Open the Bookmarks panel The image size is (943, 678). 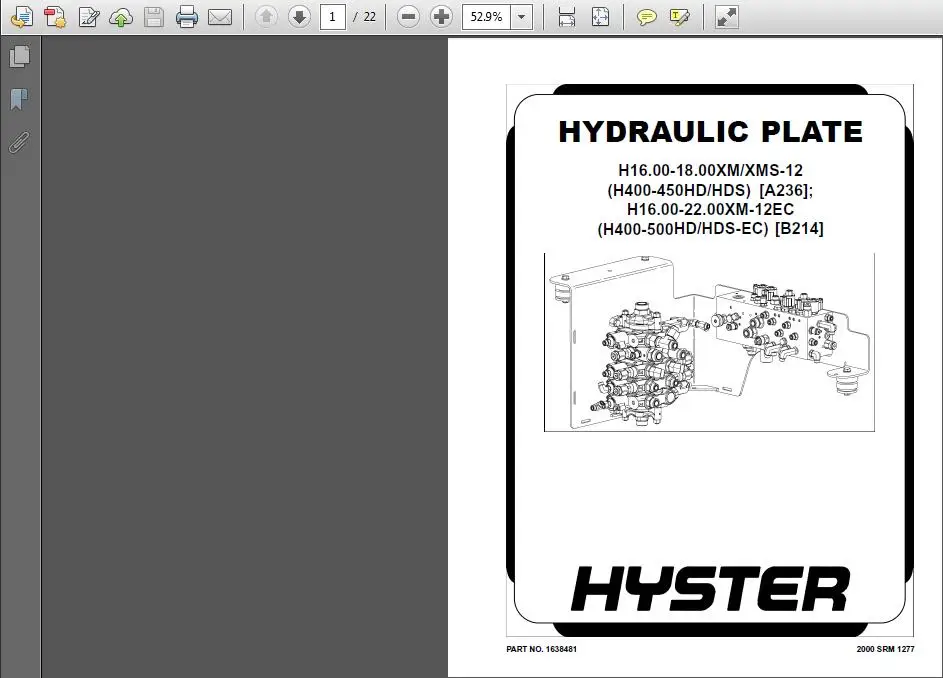click(x=19, y=99)
